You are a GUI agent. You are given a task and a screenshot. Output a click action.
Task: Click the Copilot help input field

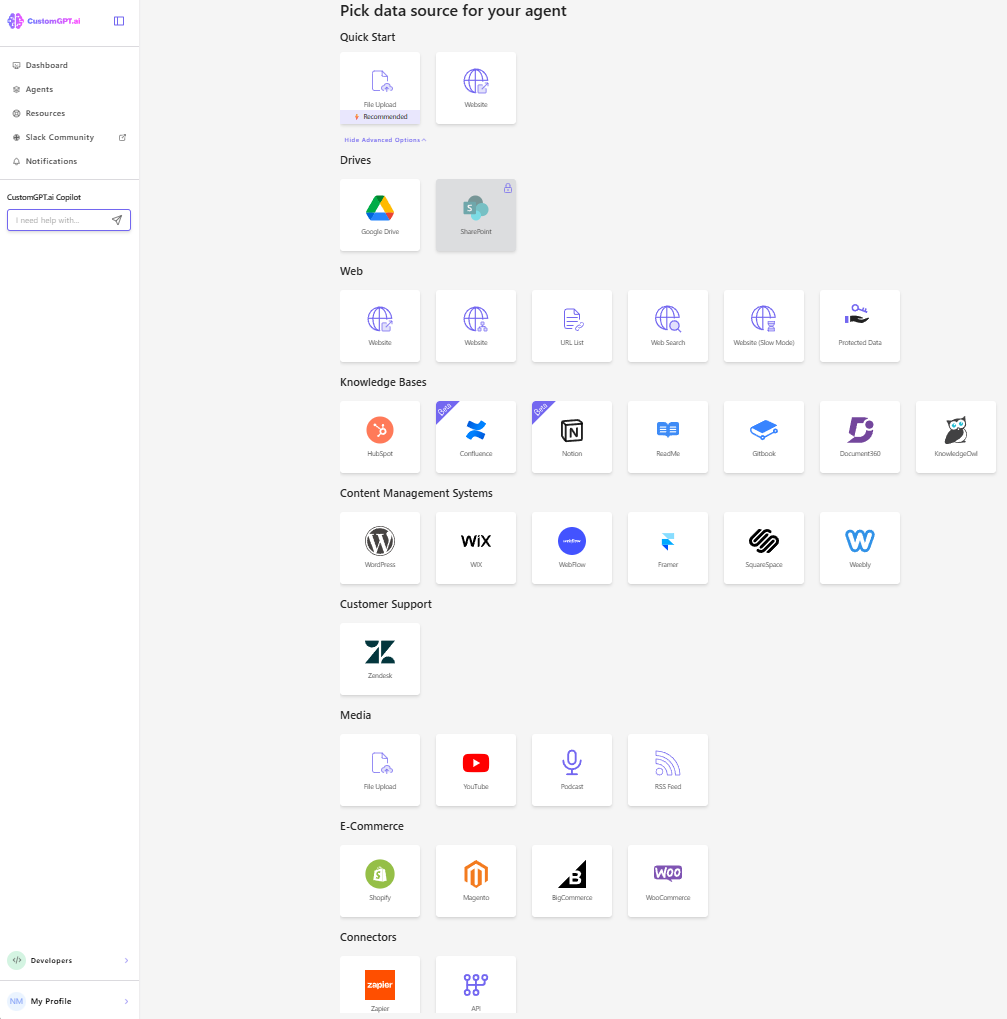point(58,220)
